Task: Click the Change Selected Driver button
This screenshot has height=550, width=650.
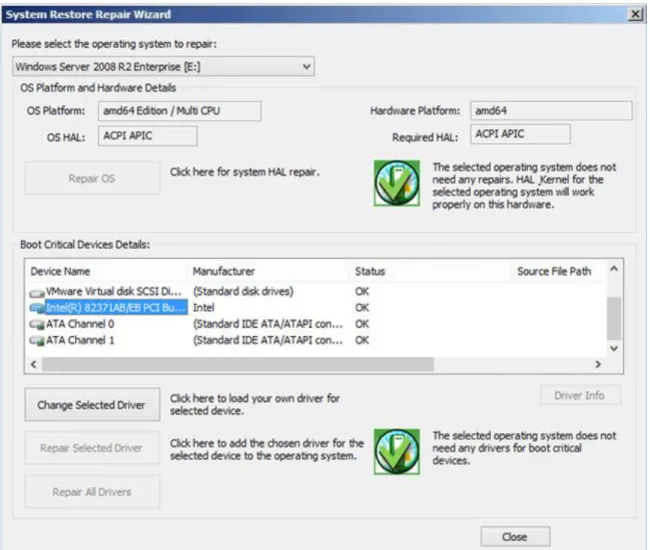Action: pos(92,405)
